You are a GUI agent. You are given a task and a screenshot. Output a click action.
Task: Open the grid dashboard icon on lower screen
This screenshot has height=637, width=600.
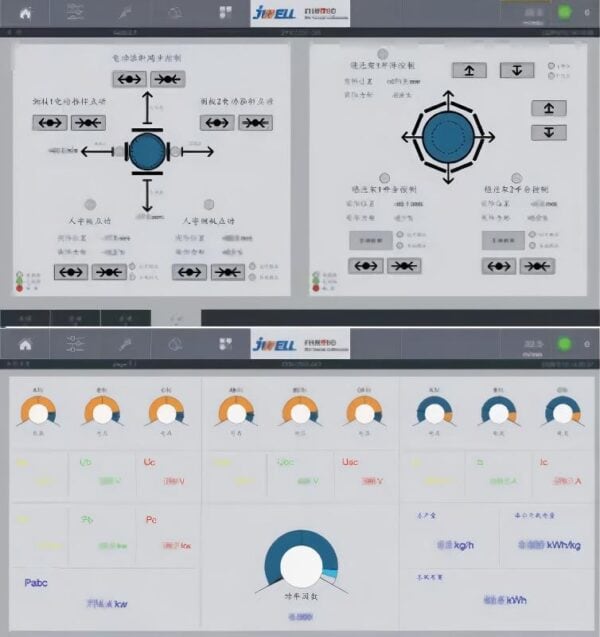click(x=225, y=344)
